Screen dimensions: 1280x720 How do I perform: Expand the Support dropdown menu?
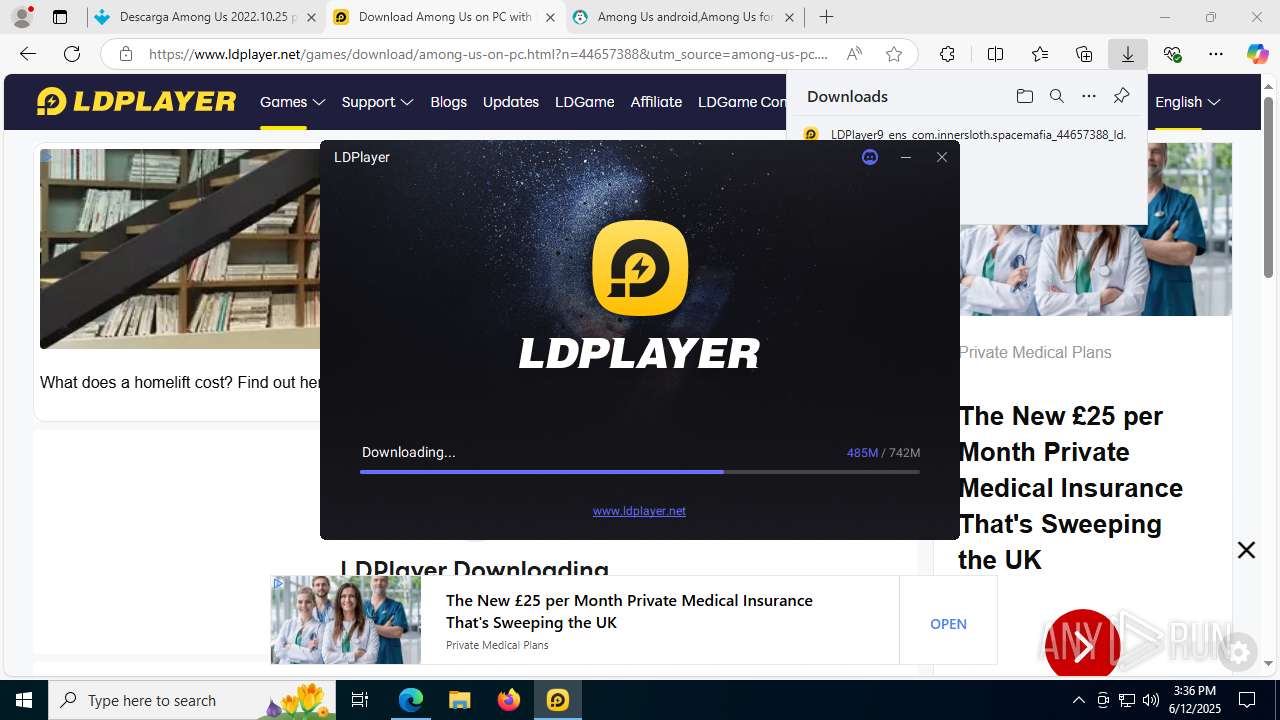click(x=377, y=102)
